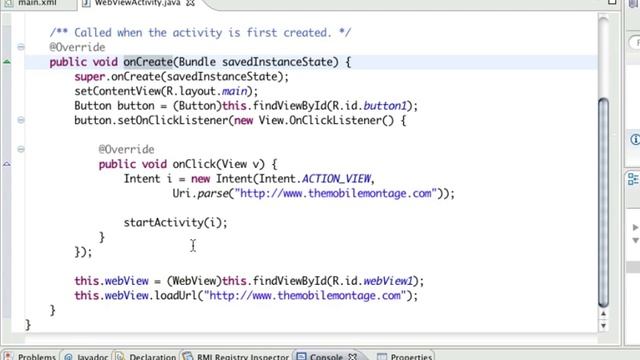Click the editor scrollbar down arrow
The width and height of the screenshot is (640, 360).
603,325
